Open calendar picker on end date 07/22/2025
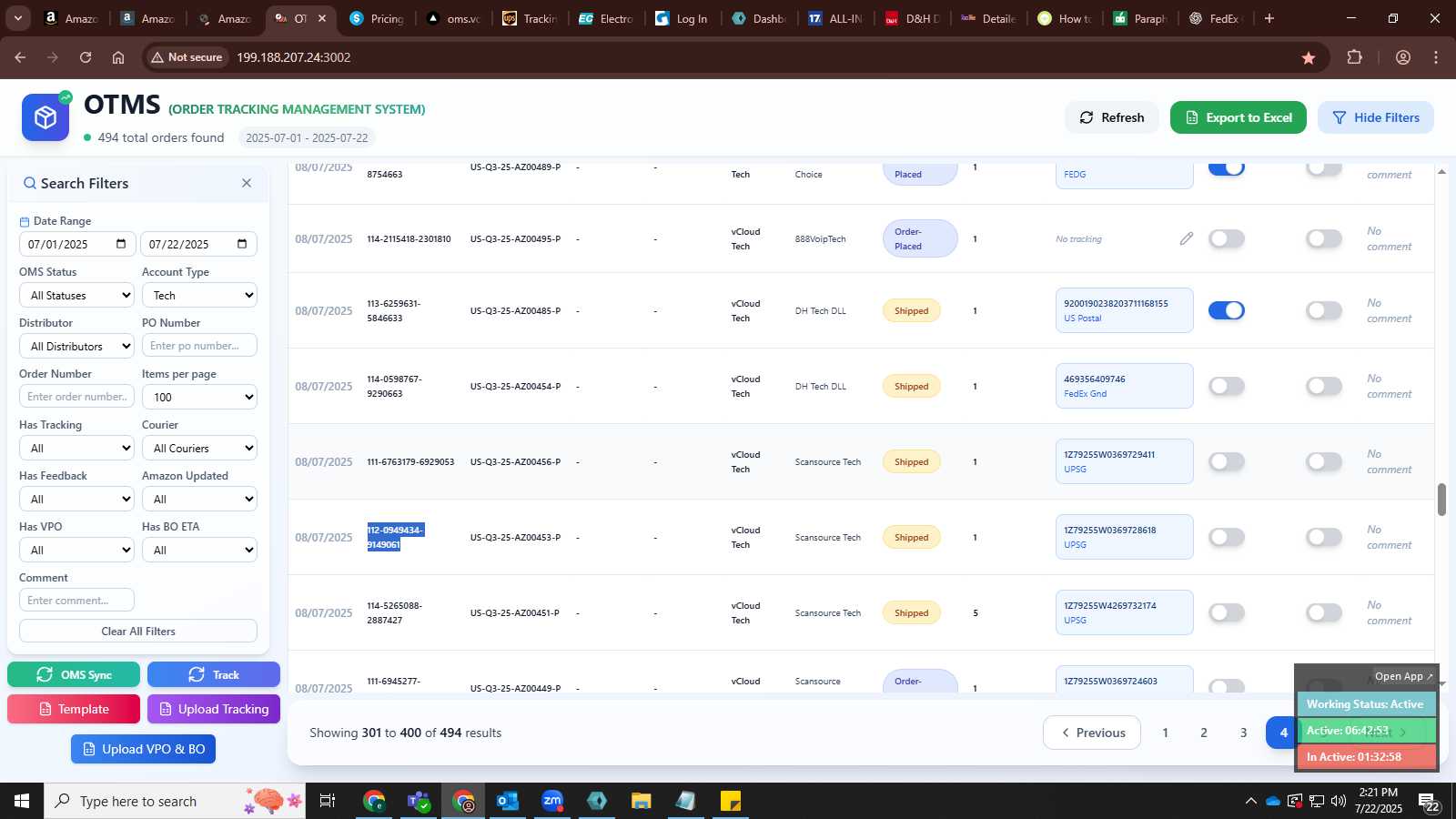Screen dimensions: 1456x819 (242, 244)
